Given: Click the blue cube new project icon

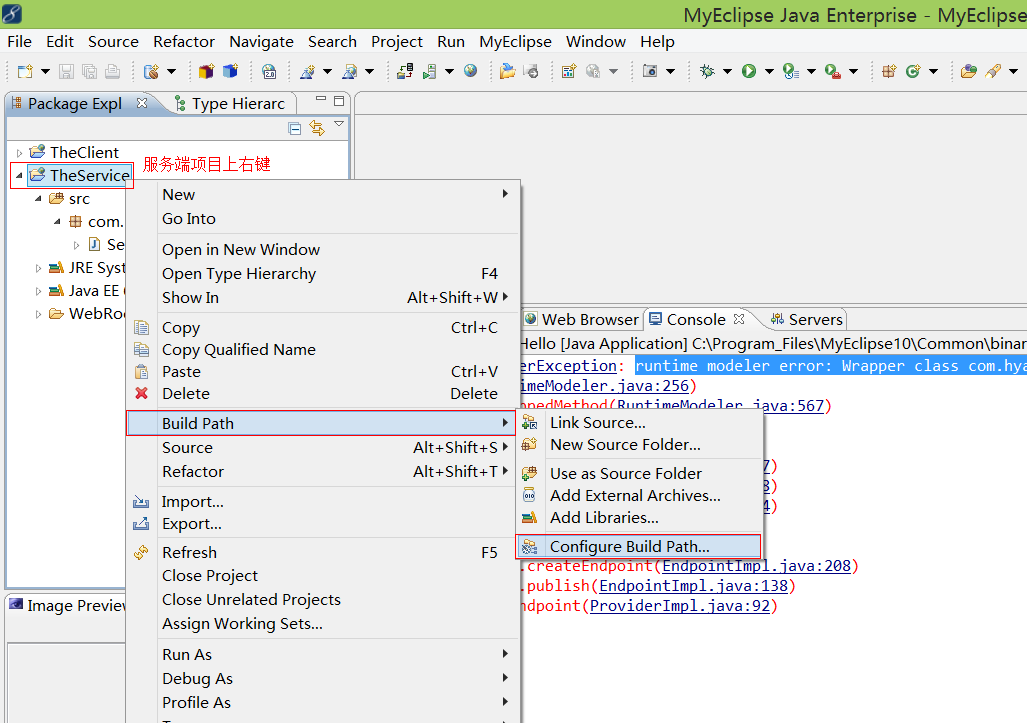Looking at the screenshot, I should point(231,71).
